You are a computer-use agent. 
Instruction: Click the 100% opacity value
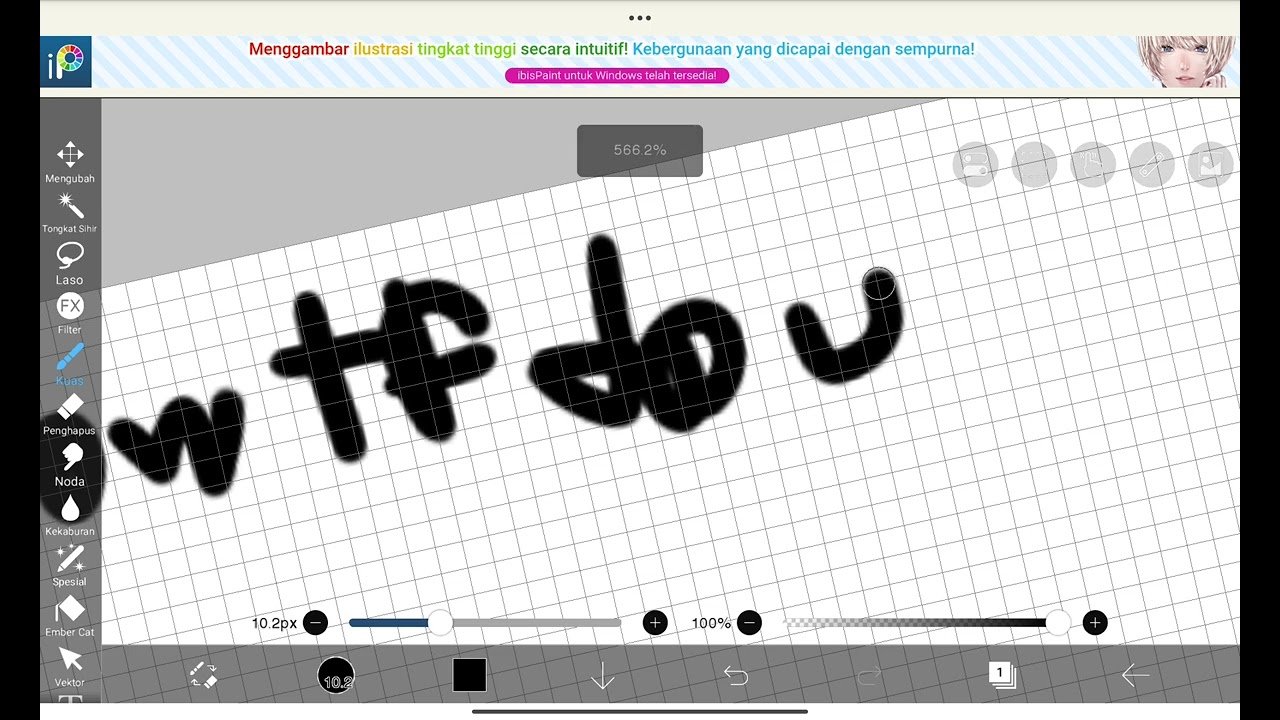711,623
